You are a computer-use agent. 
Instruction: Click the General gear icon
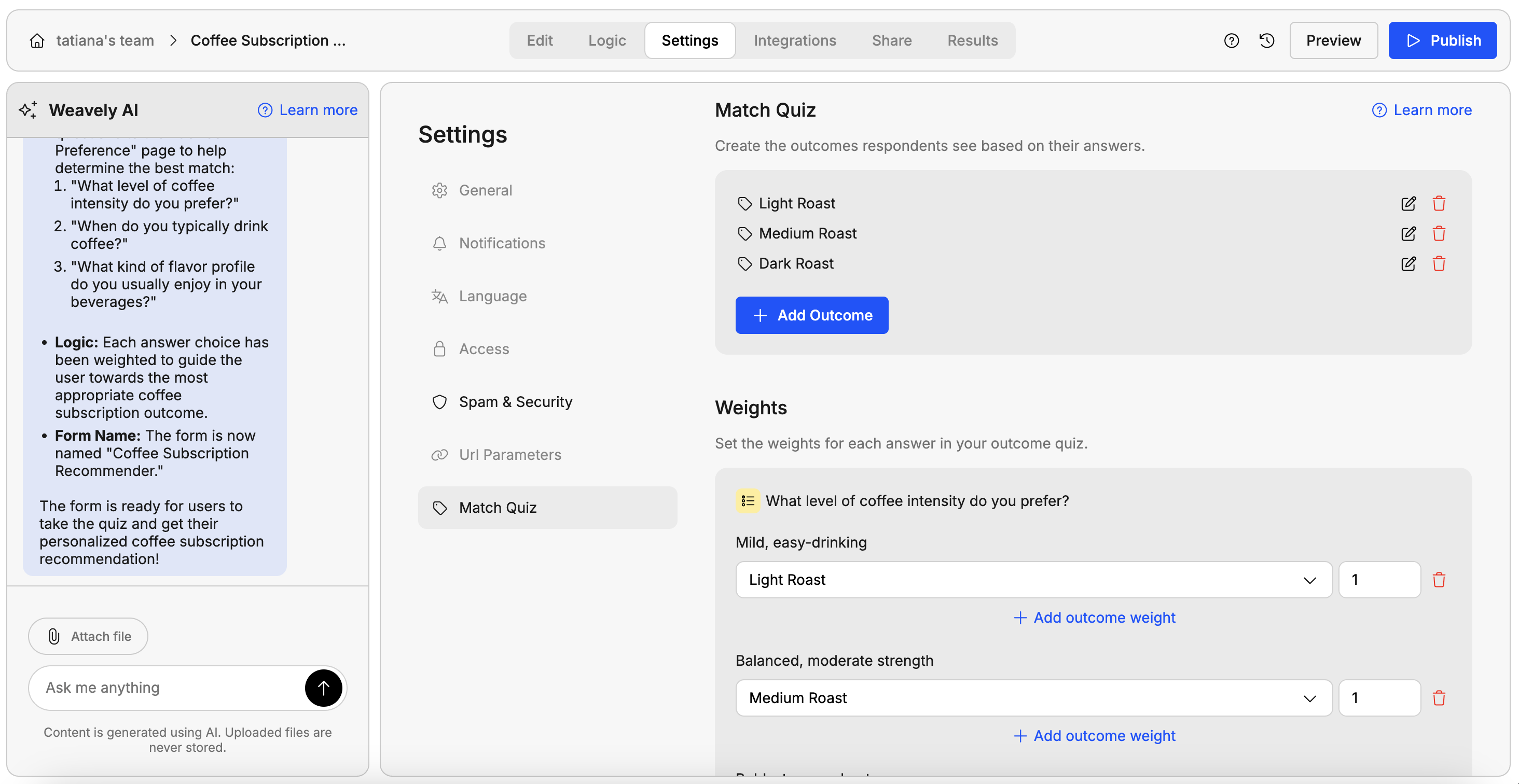(439, 190)
